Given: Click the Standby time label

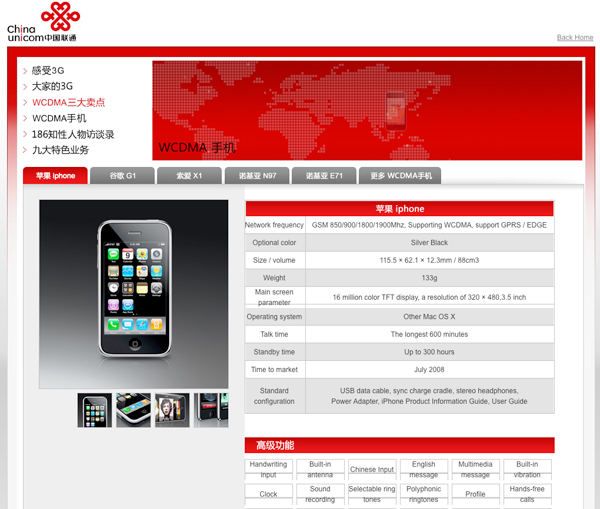Looking at the screenshot, I should click(274, 352).
